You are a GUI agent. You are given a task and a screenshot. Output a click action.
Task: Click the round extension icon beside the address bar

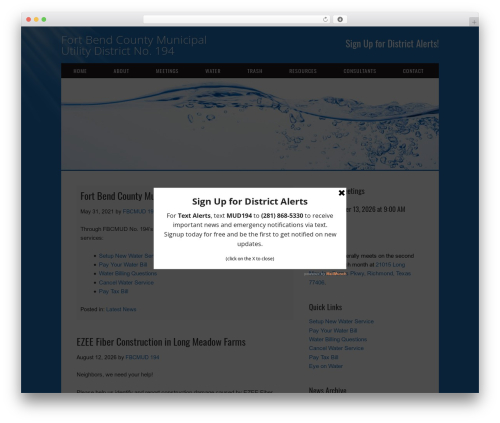click(x=340, y=19)
